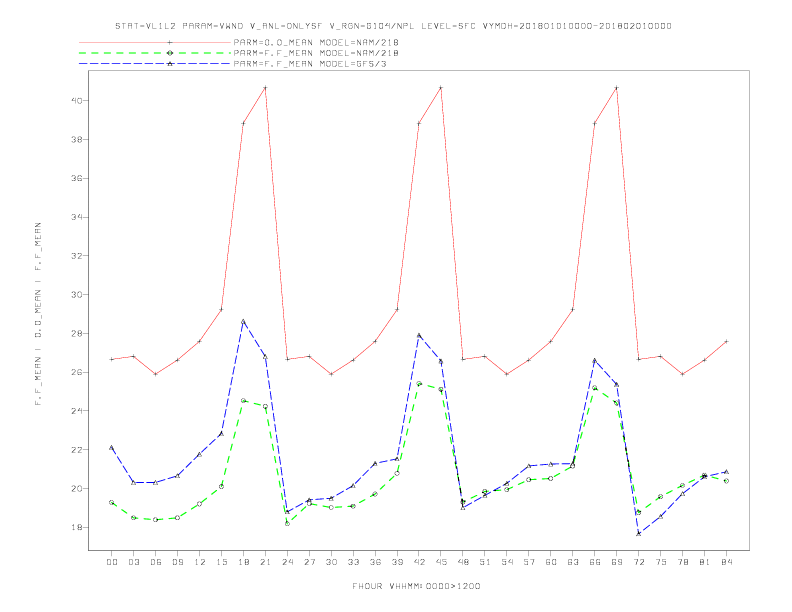
Task: Click the x-axis tick label 45
Action: point(441,562)
